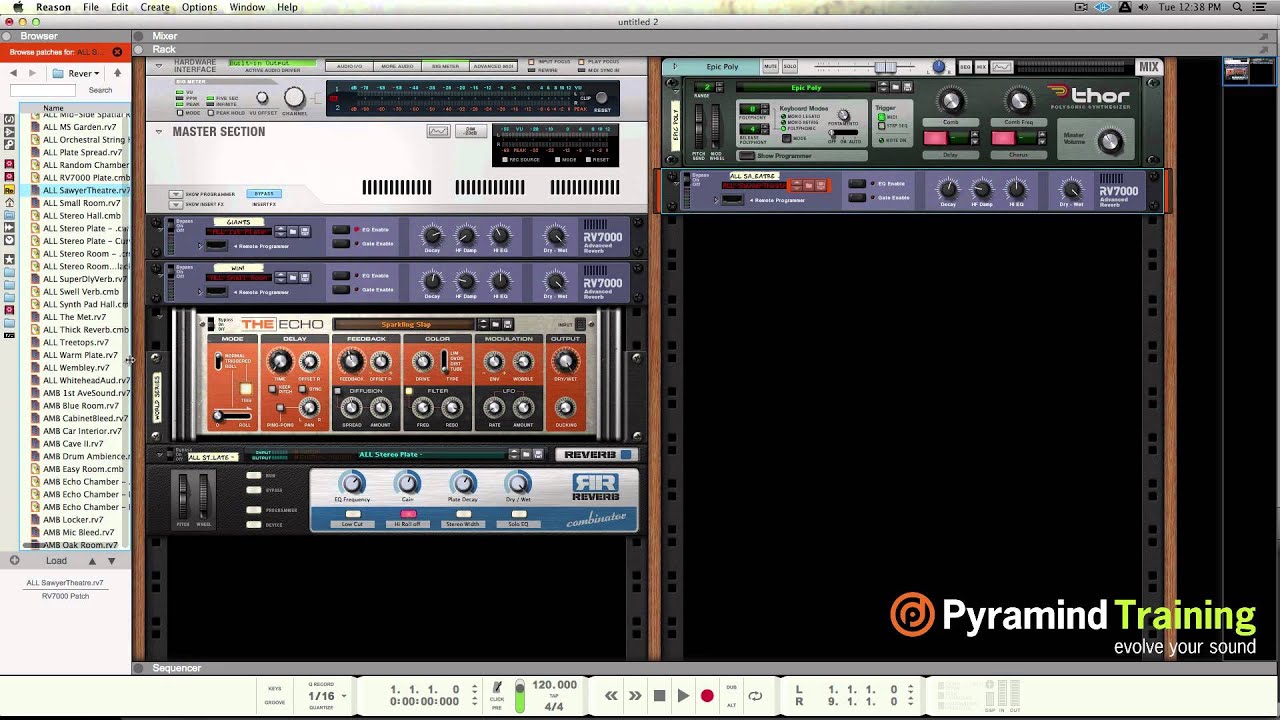Open The Echo patch browser folder icon
Viewport: 1280px width, 720px height.
tap(496, 324)
